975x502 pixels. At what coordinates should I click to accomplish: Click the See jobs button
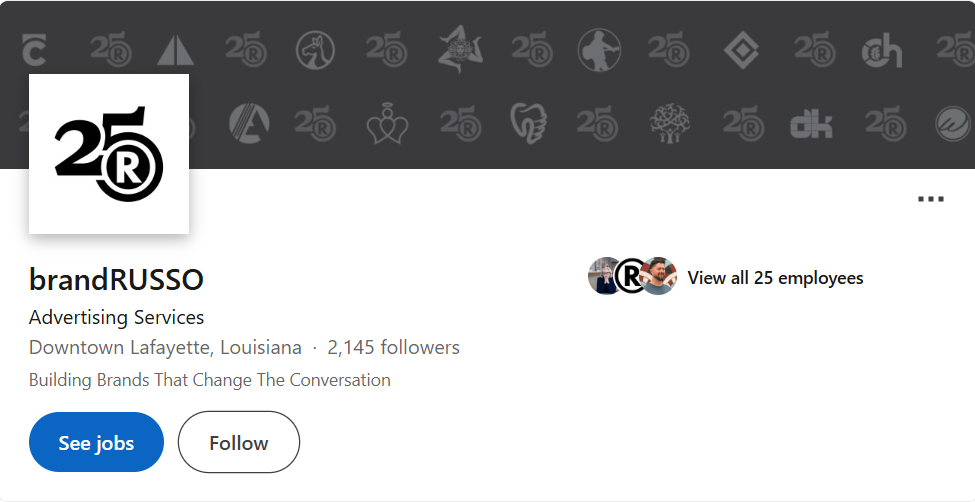pos(96,442)
